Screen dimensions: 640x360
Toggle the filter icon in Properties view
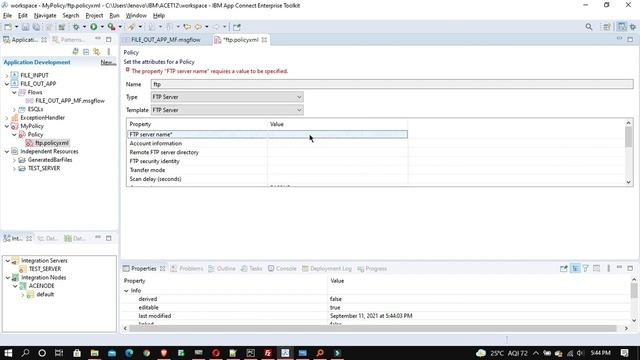click(586, 268)
